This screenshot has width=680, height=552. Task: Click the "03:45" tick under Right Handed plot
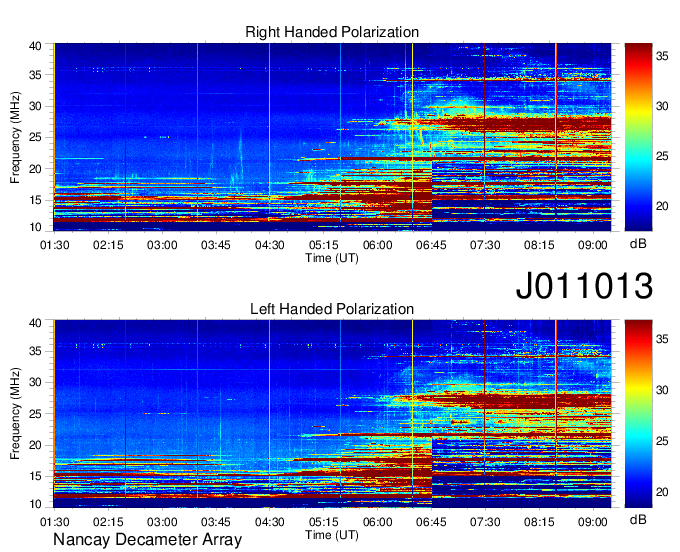pyautogui.click(x=216, y=245)
